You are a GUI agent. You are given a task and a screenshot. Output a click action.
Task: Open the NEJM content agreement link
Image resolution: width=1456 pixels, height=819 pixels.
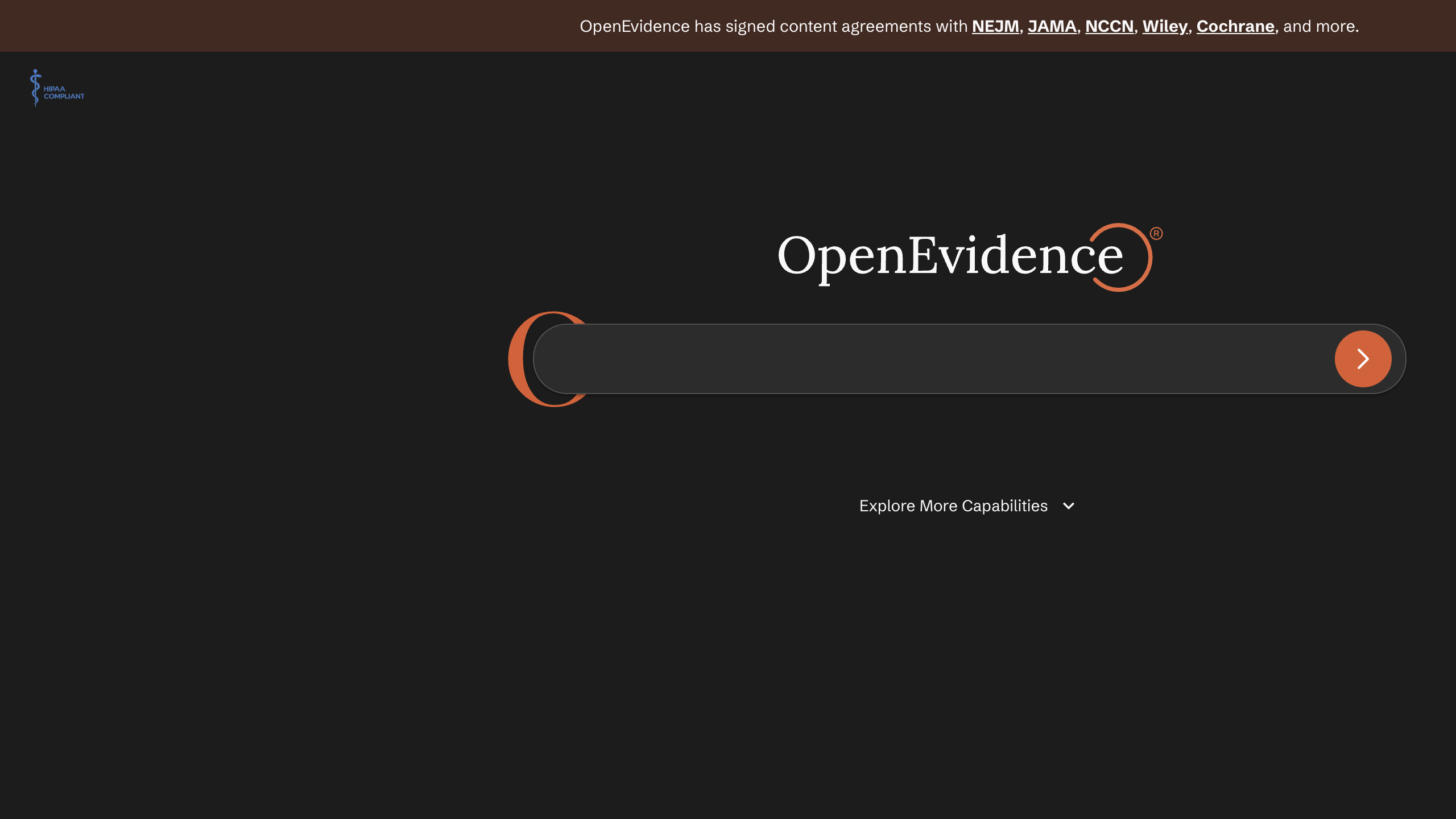point(995,26)
